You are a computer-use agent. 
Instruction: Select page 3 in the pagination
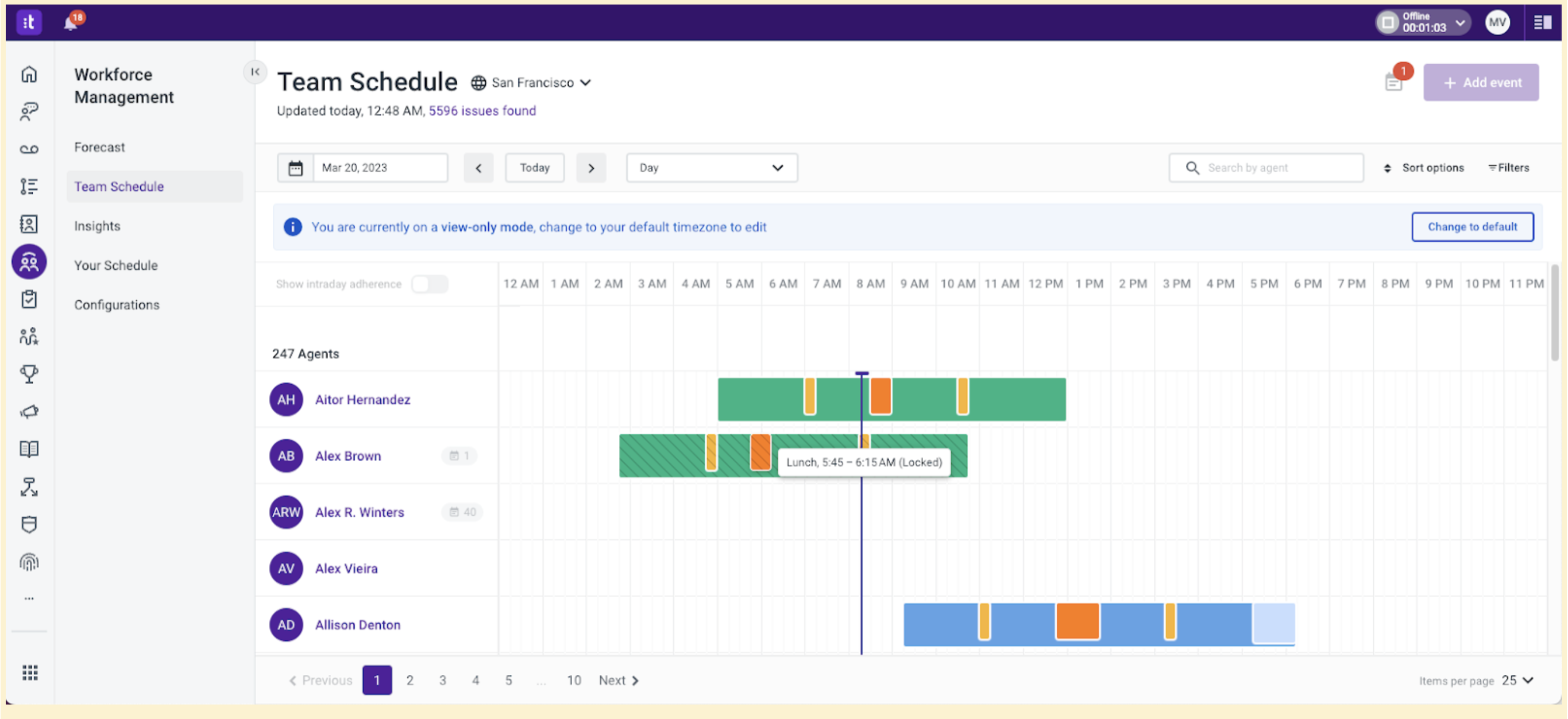442,680
